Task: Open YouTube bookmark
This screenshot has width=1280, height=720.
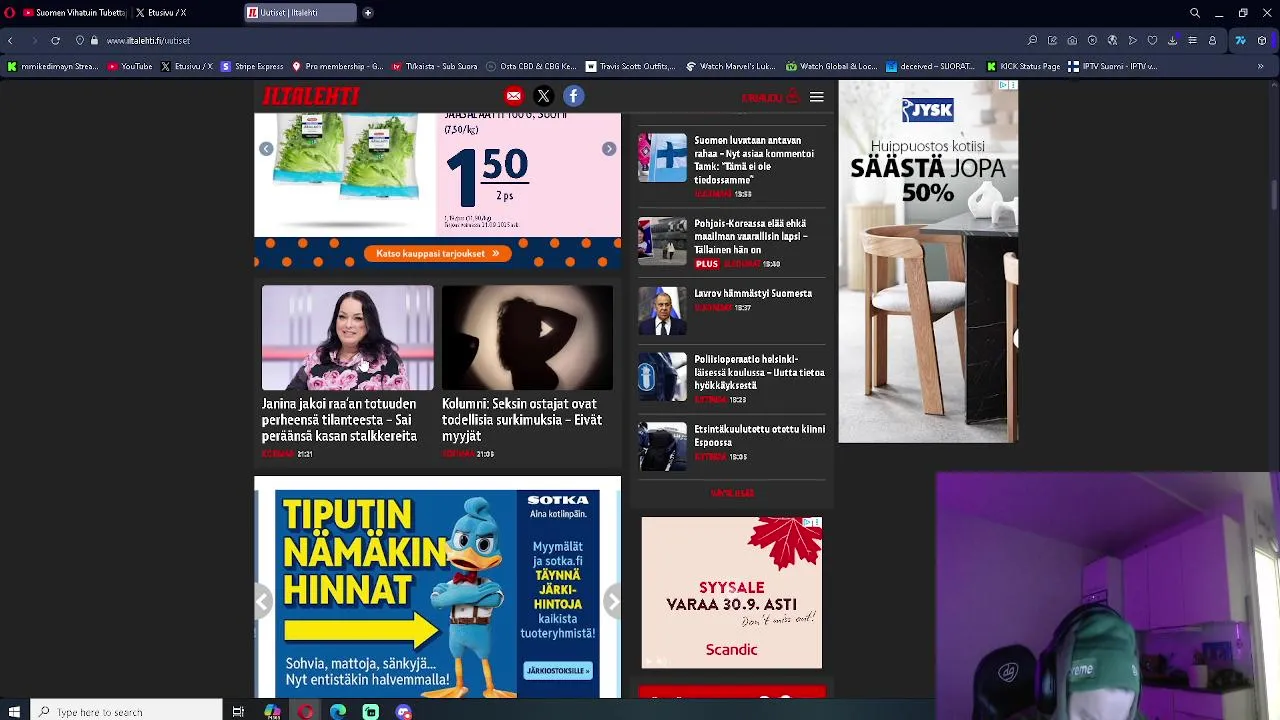Action: (130, 67)
